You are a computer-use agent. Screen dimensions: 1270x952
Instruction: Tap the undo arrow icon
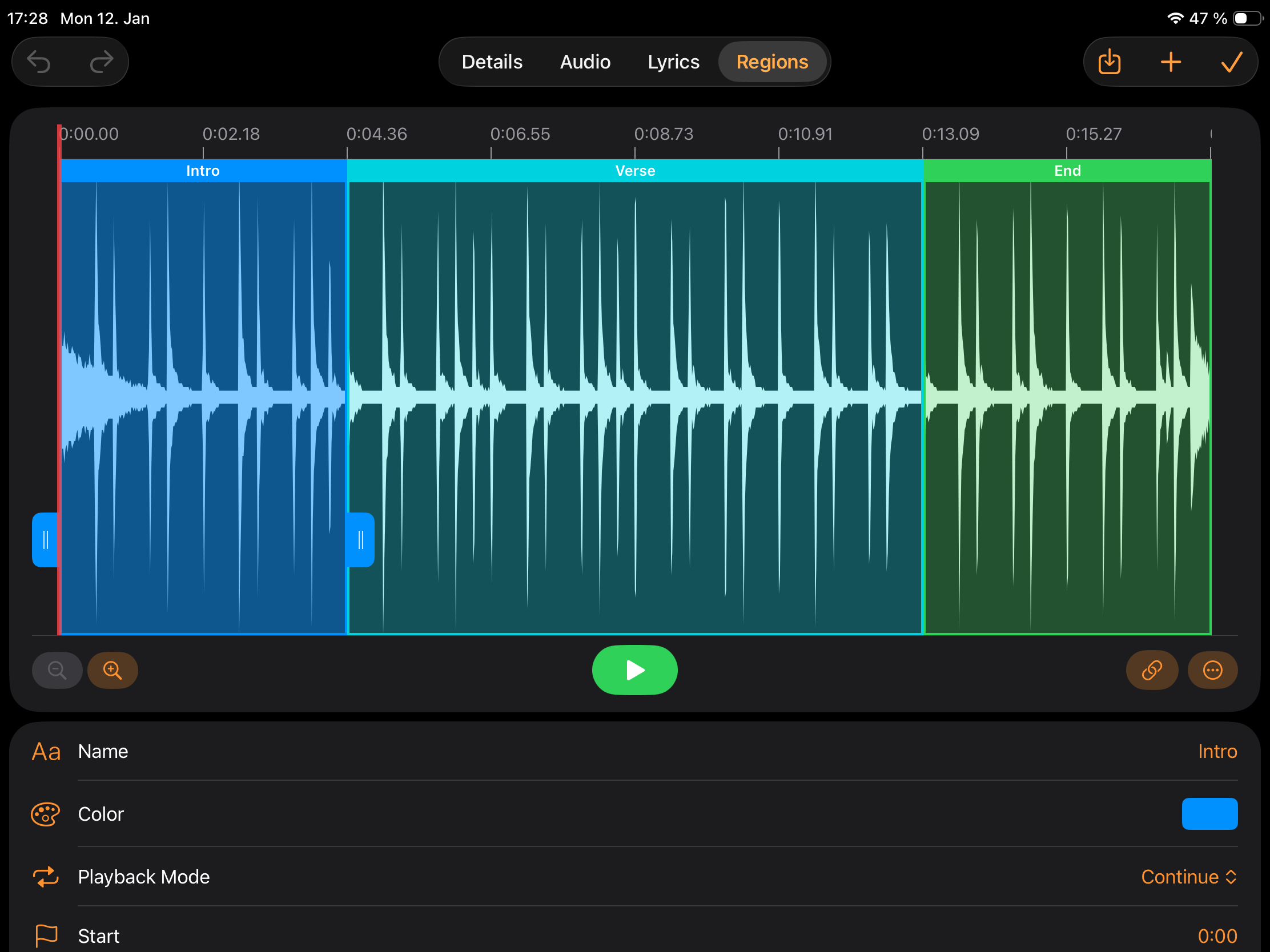39,62
